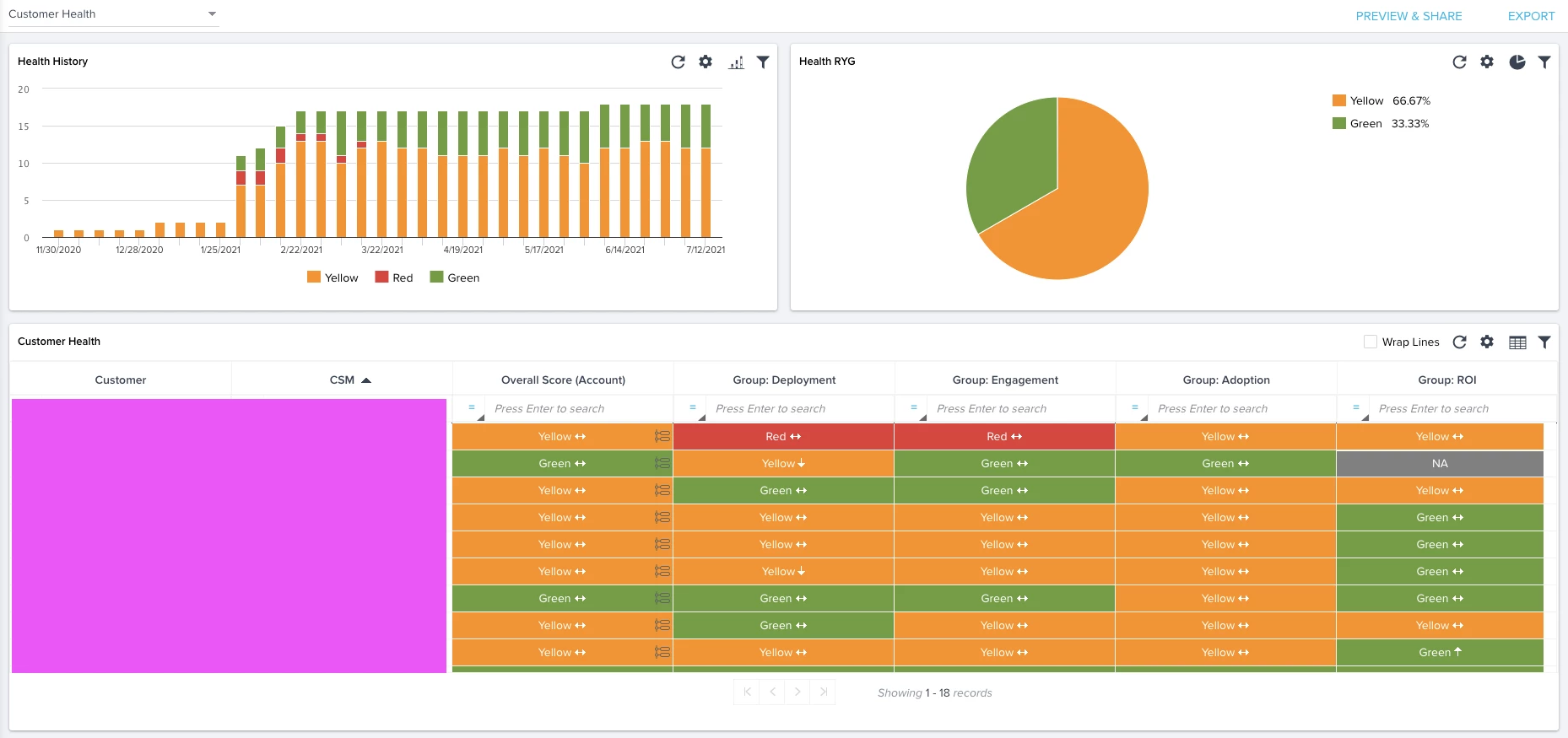The width and height of the screenshot is (1568, 738).
Task: Go to previous page of records
Action: [772, 692]
